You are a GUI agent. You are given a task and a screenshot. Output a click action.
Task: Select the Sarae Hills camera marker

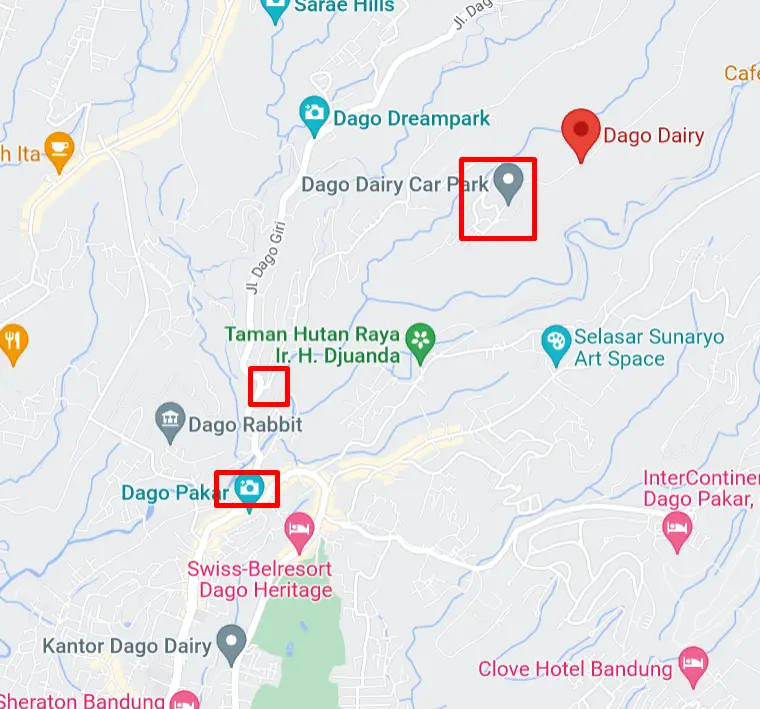275,6
